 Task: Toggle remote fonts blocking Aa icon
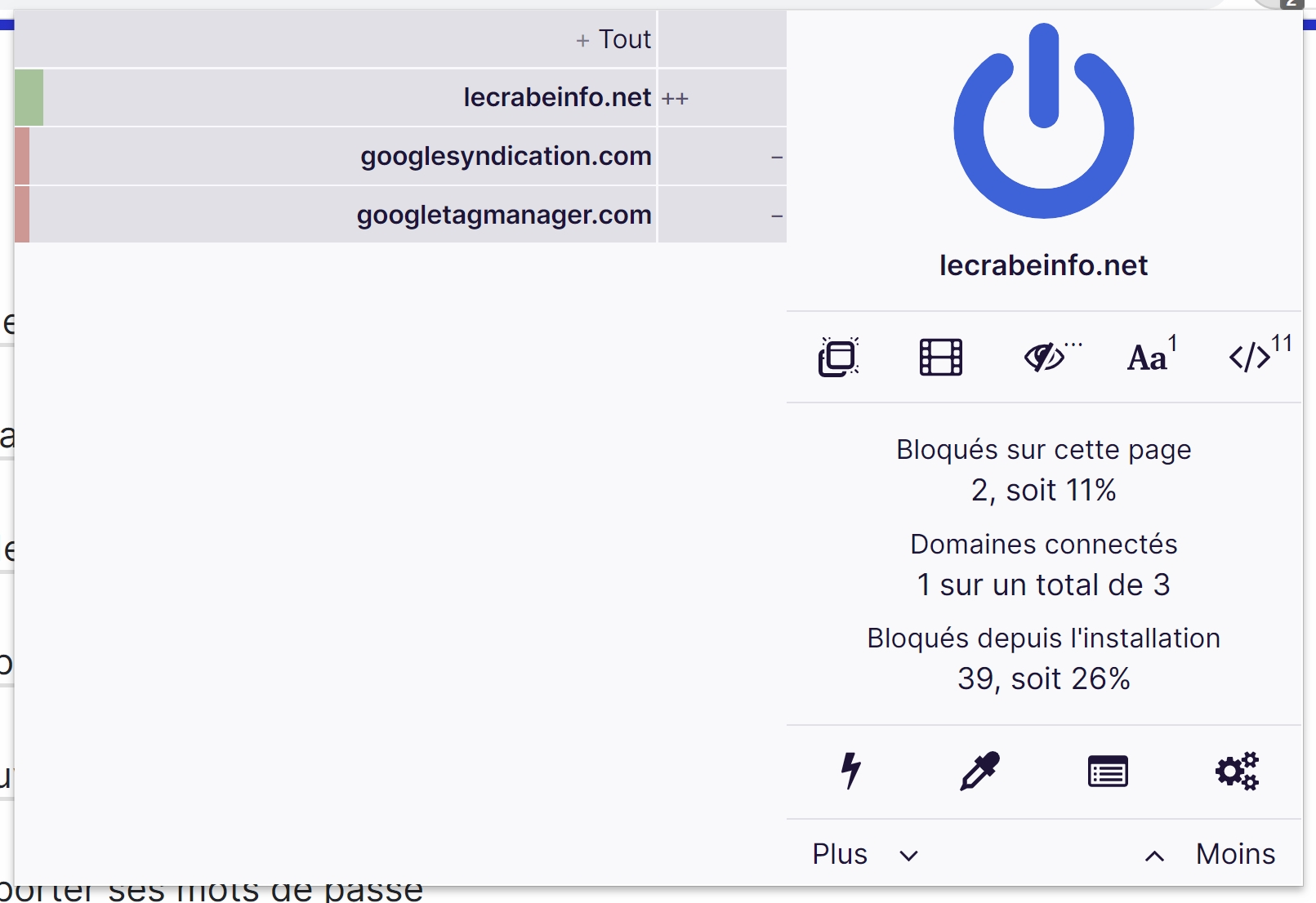click(x=1152, y=355)
